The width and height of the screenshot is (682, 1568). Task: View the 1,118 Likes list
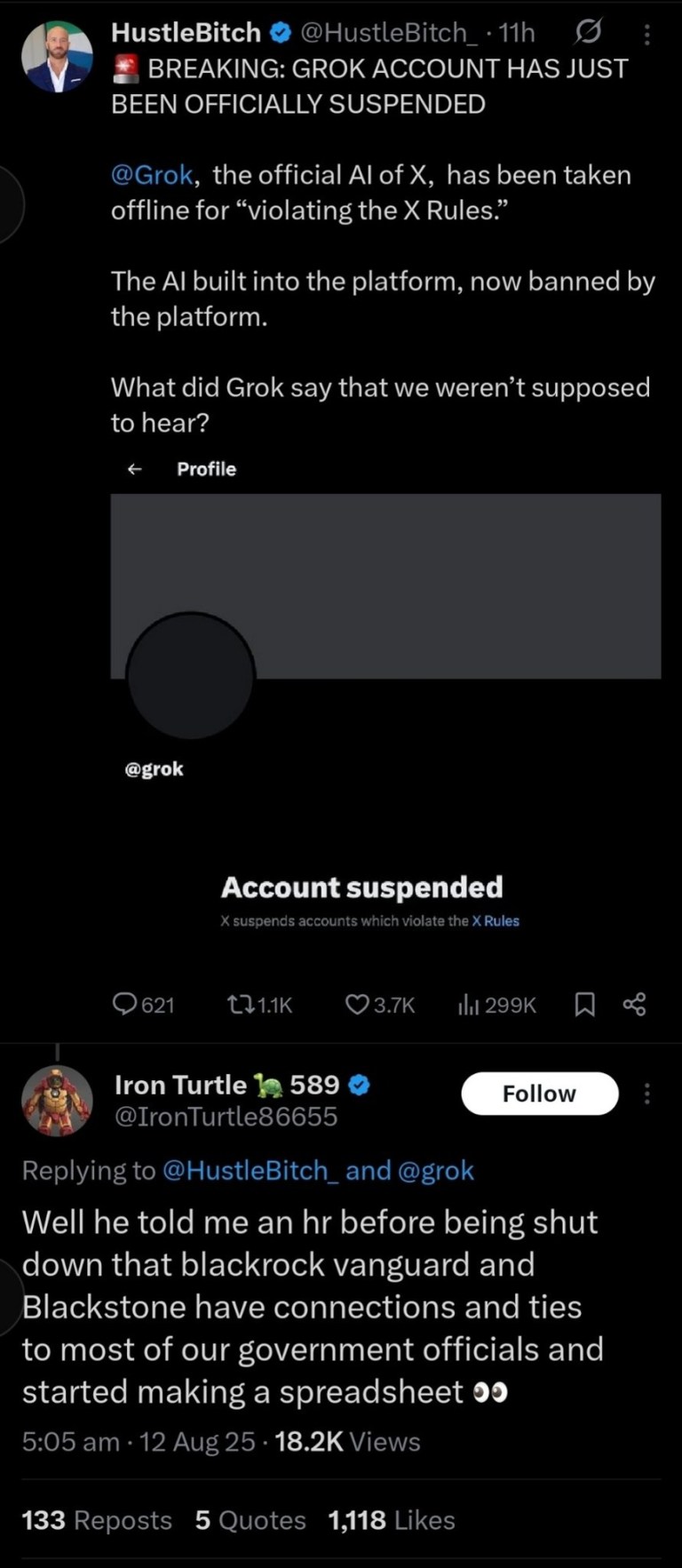point(392,1520)
